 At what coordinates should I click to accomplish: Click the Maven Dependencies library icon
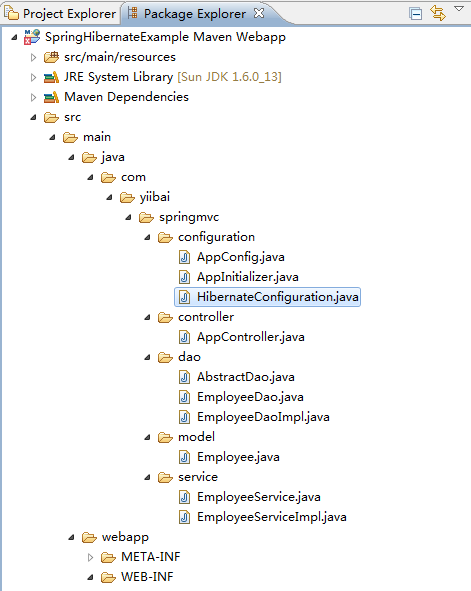tap(51, 97)
